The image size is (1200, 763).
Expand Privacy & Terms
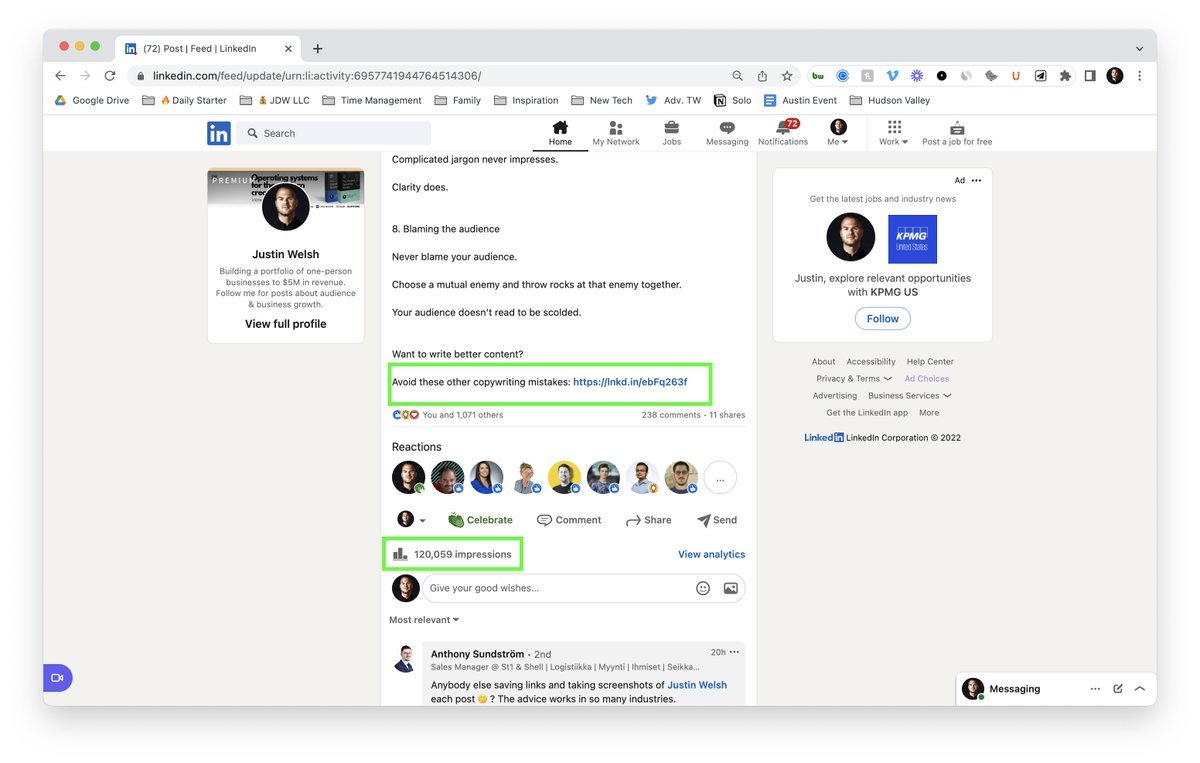click(x=854, y=379)
